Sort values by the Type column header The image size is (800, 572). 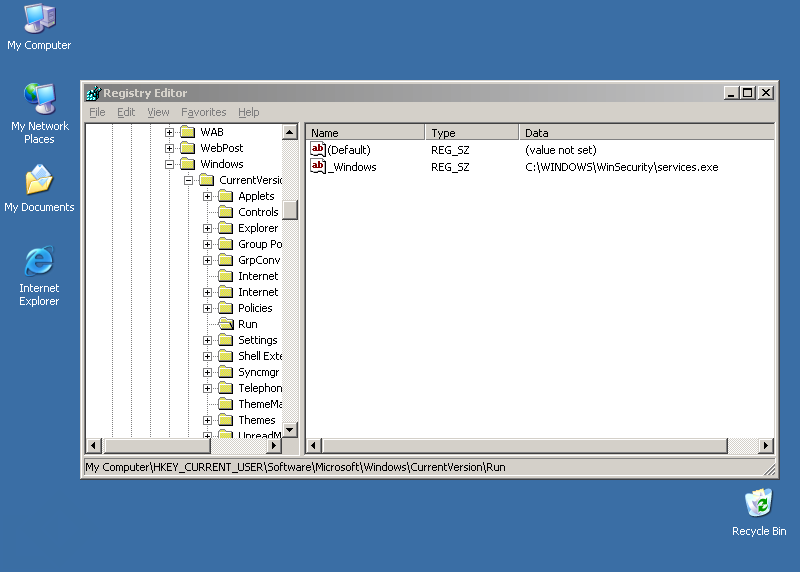(x=472, y=133)
